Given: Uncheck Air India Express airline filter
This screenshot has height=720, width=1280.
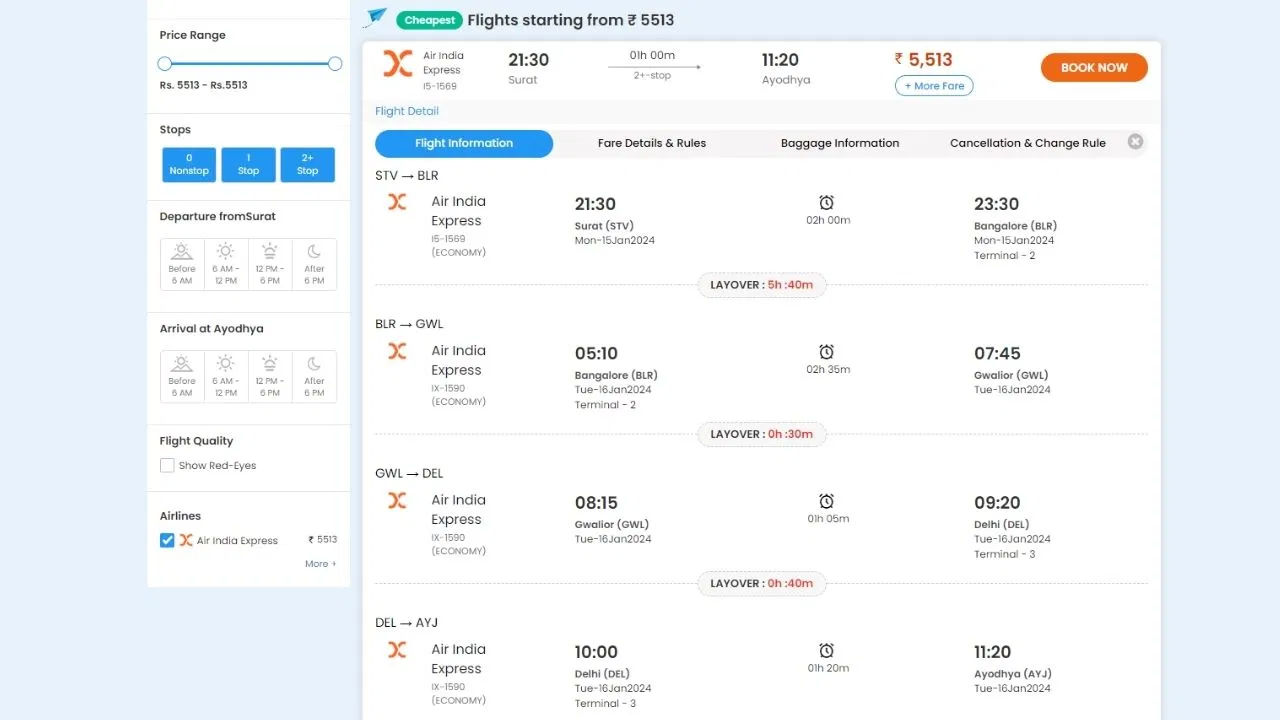Looking at the screenshot, I should coord(167,540).
